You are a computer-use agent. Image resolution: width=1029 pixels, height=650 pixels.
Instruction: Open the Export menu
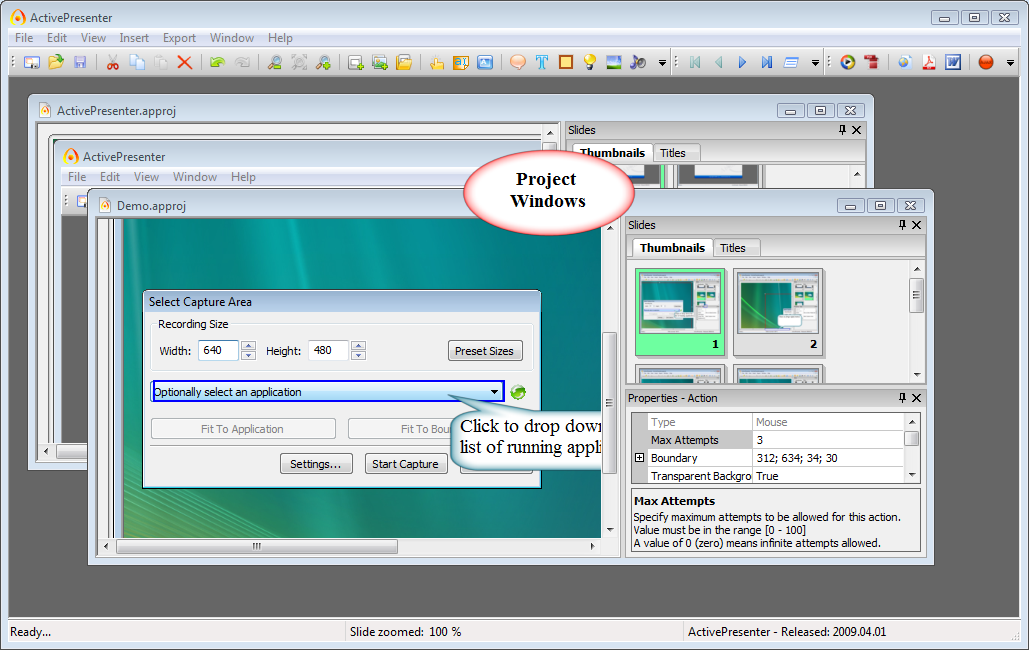[x=179, y=38]
